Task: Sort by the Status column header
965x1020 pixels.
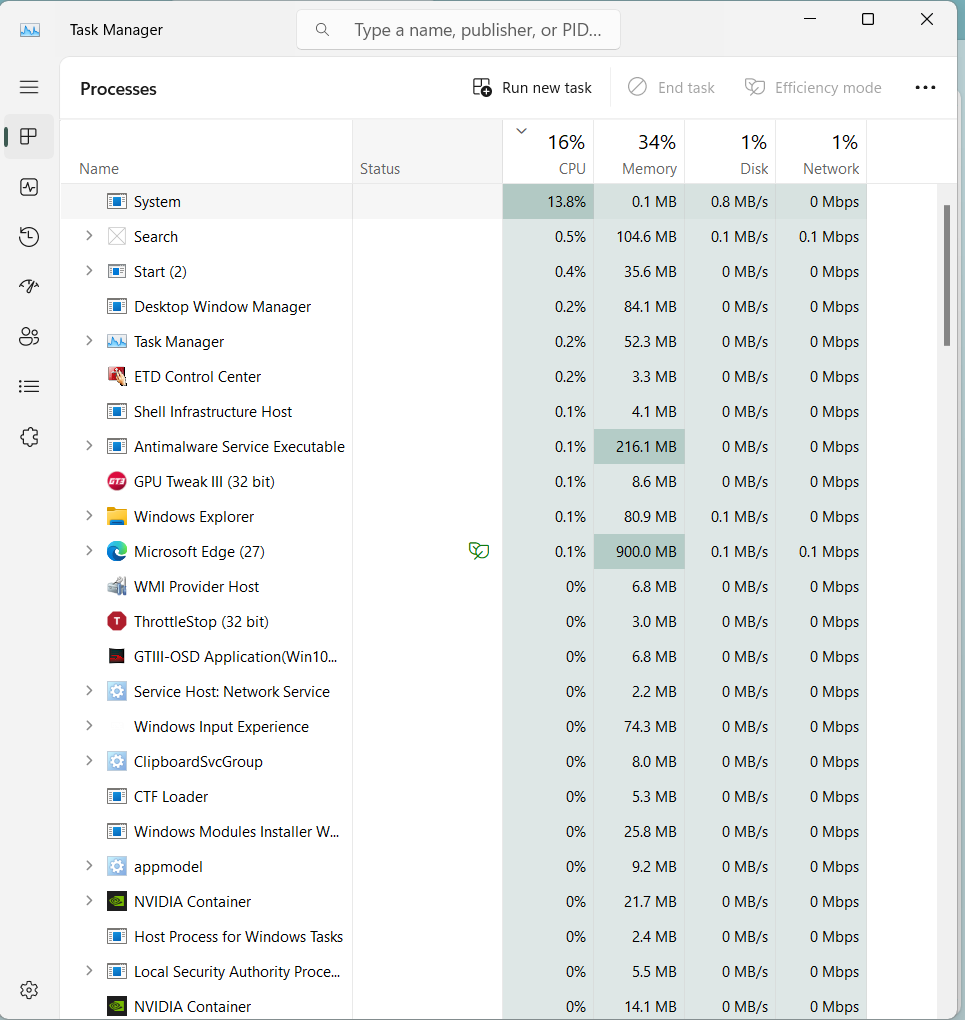Action: click(428, 152)
